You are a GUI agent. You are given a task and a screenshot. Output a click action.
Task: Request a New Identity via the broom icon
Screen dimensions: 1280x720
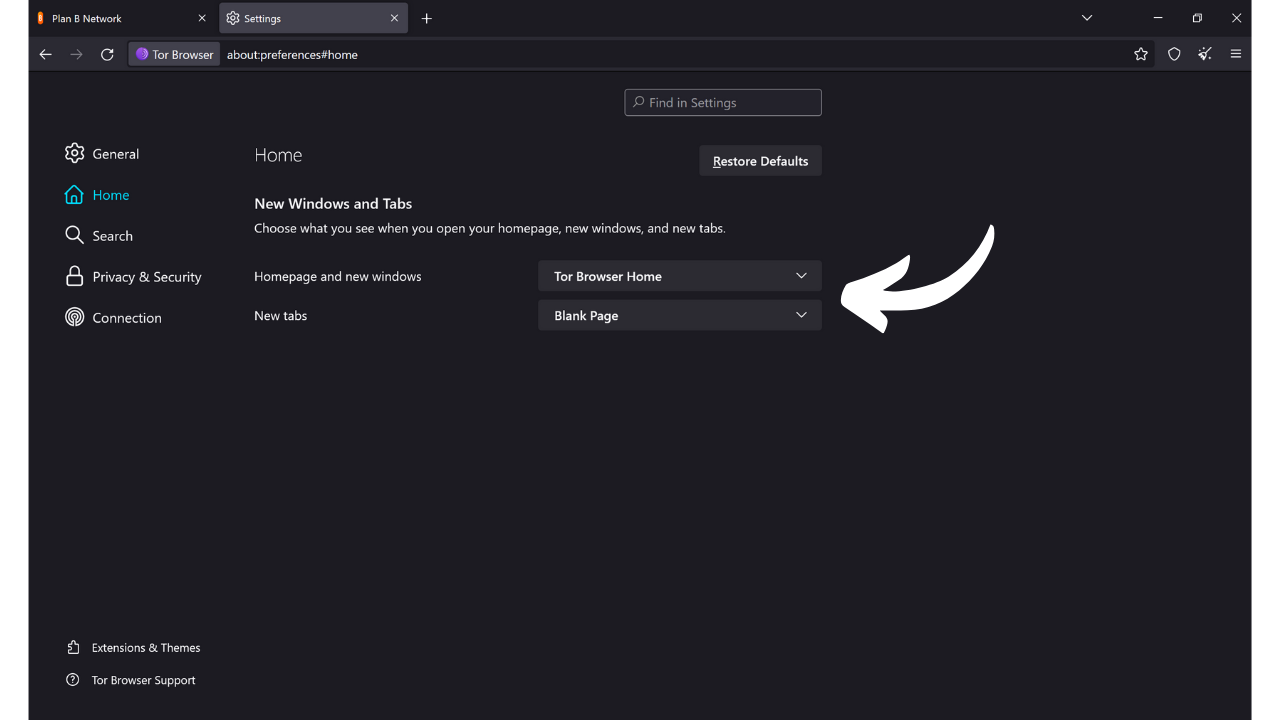click(x=1205, y=54)
